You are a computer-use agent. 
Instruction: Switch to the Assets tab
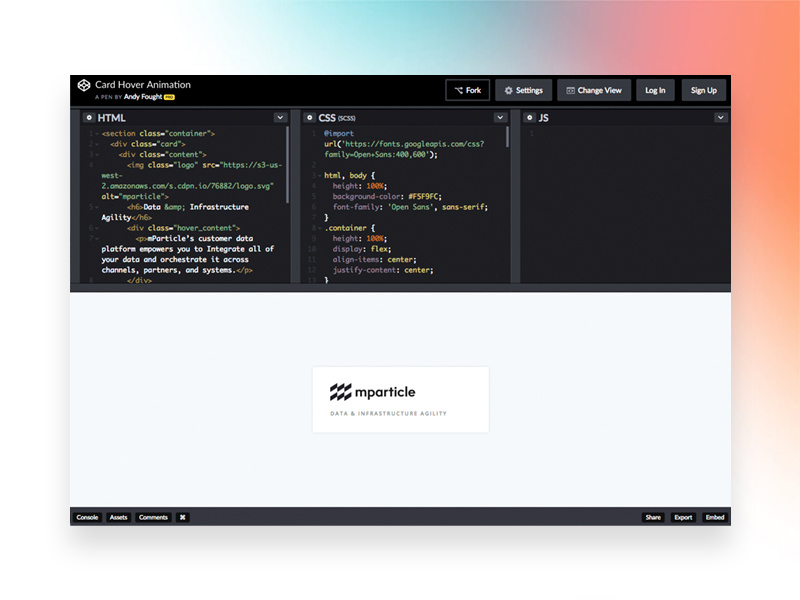tap(117, 517)
